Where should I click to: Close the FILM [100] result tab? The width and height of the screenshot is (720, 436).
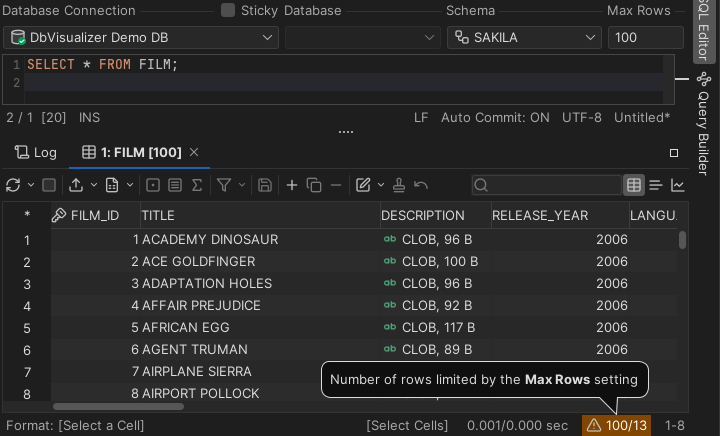click(194, 152)
